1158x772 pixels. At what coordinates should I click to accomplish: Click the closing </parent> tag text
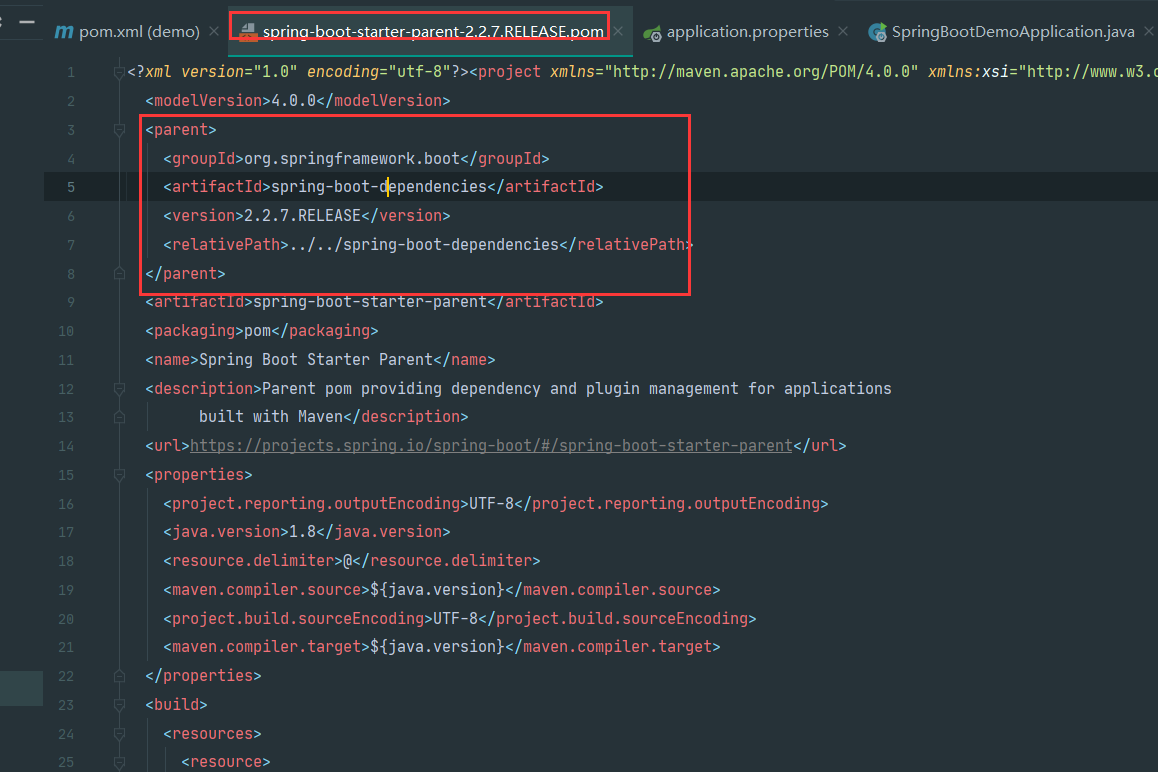[x=185, y=273]
